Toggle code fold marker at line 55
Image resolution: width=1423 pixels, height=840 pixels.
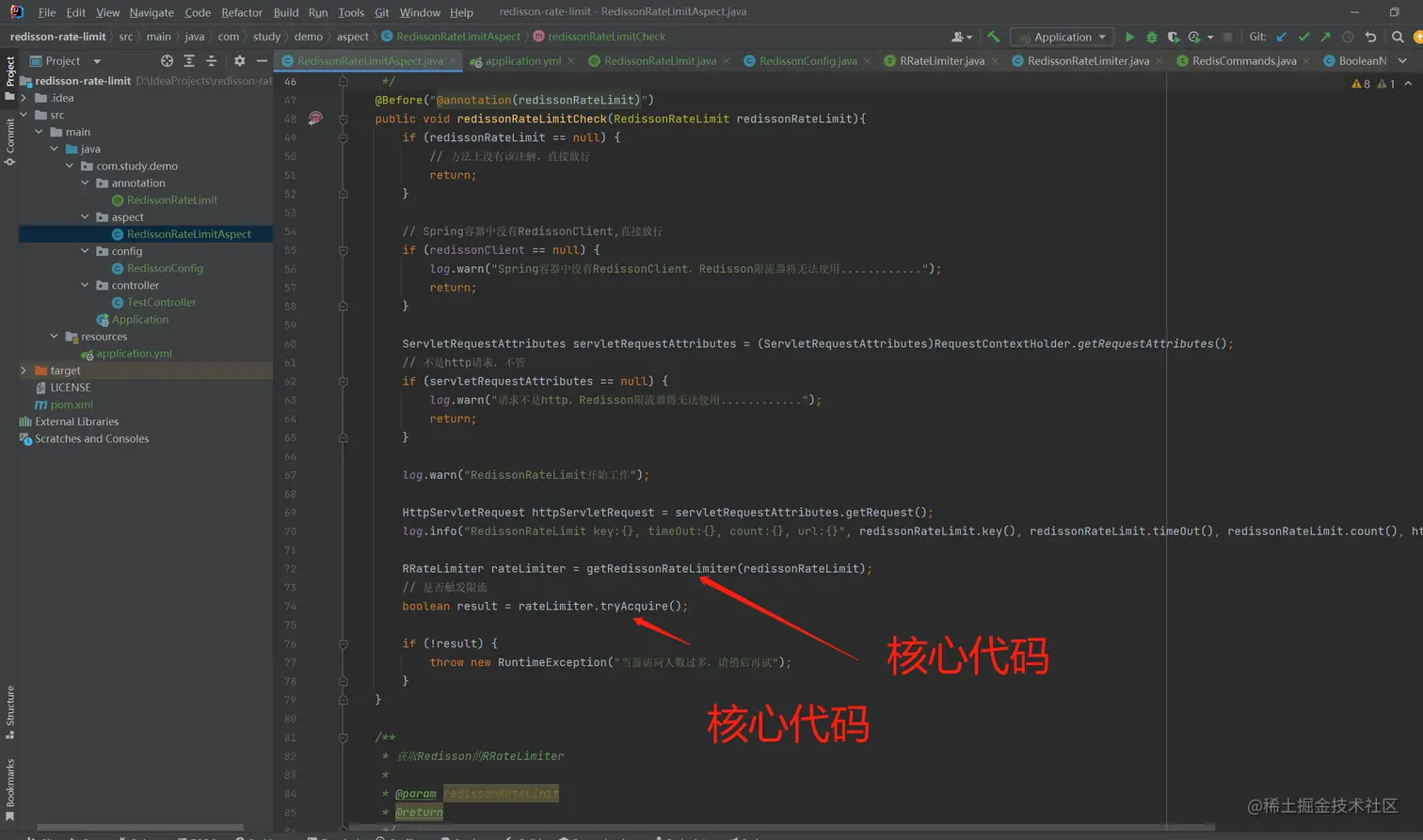coord(343,250)
